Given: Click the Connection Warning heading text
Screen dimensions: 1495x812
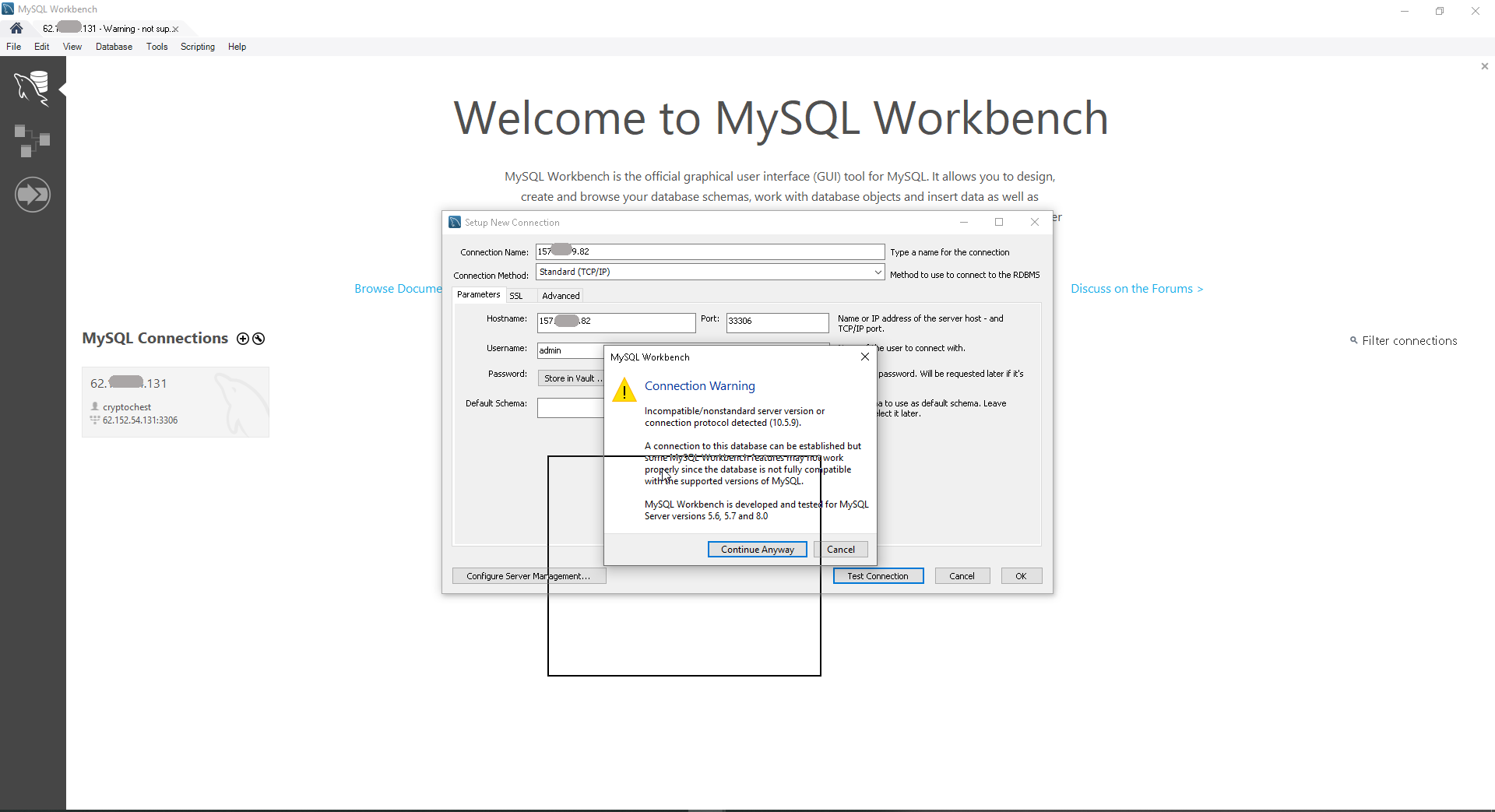Looking at the screenshot, I should click(700, 386).
